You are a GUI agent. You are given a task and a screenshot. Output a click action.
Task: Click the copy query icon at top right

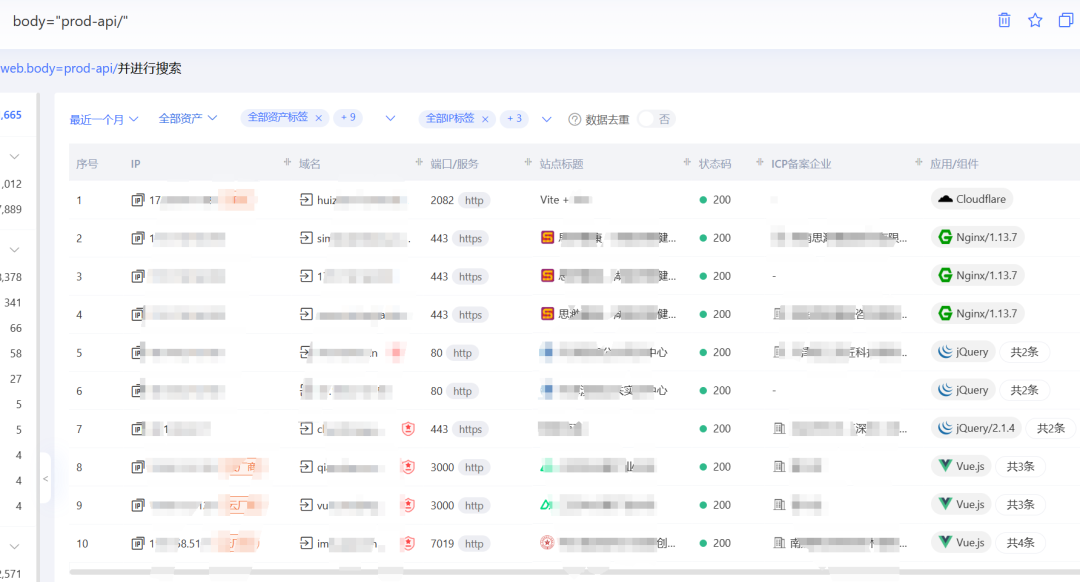coord(1066,20)
